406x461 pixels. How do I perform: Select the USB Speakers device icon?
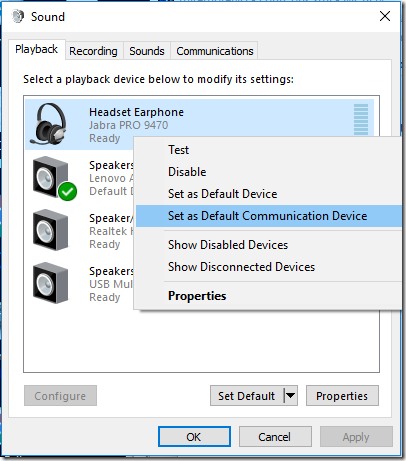pyautogui.click(x=51, y=283)
